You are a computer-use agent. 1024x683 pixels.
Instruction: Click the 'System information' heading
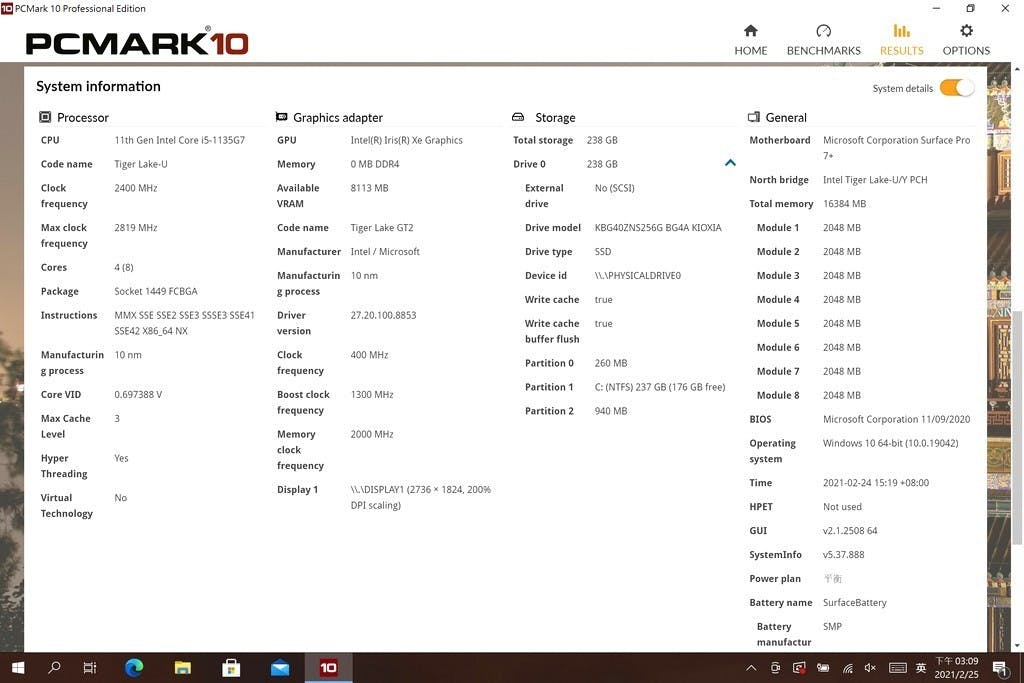click(98, 86)
